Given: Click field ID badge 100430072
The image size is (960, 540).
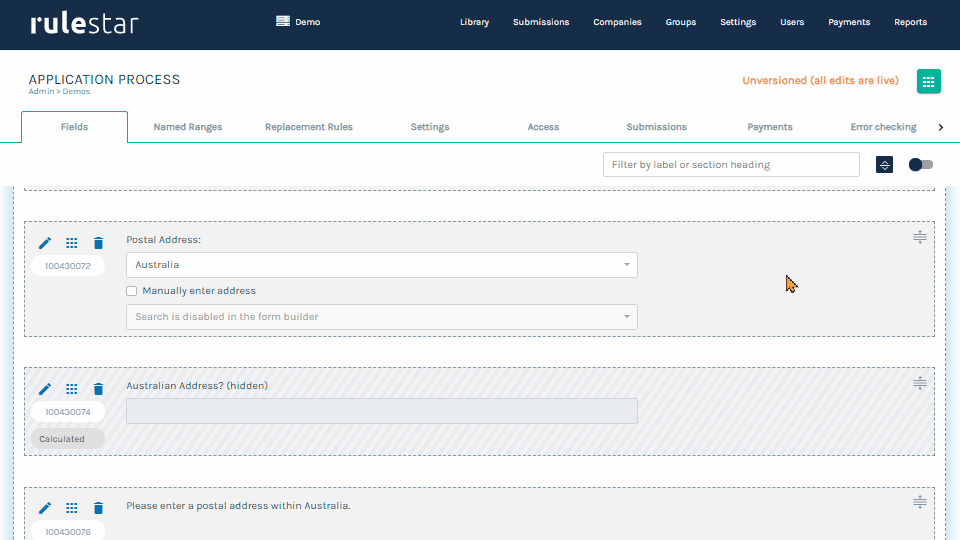Looking at the screenshot, I should (68, 266).
